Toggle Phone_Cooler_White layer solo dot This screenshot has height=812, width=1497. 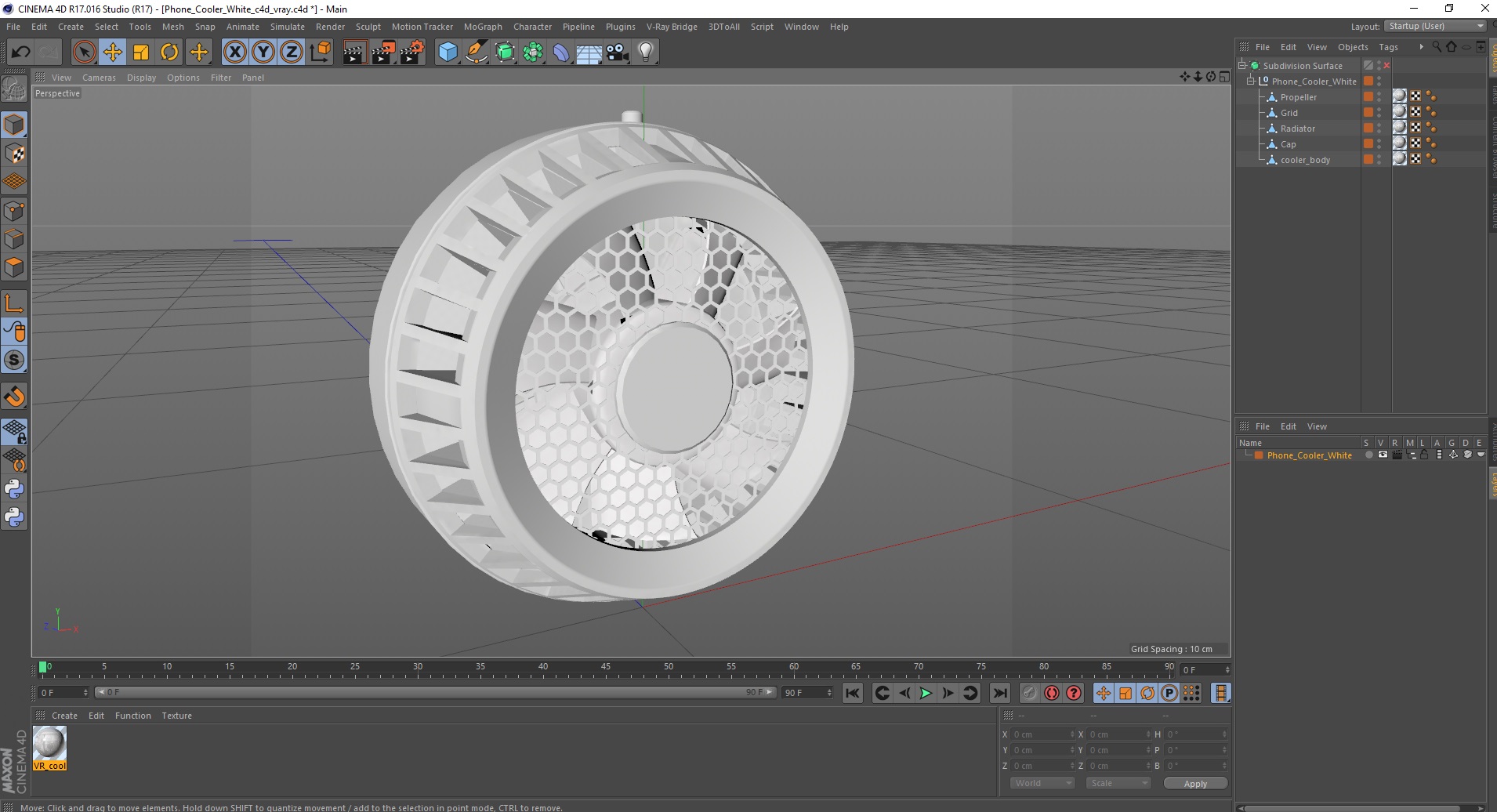coord(1368,455)
